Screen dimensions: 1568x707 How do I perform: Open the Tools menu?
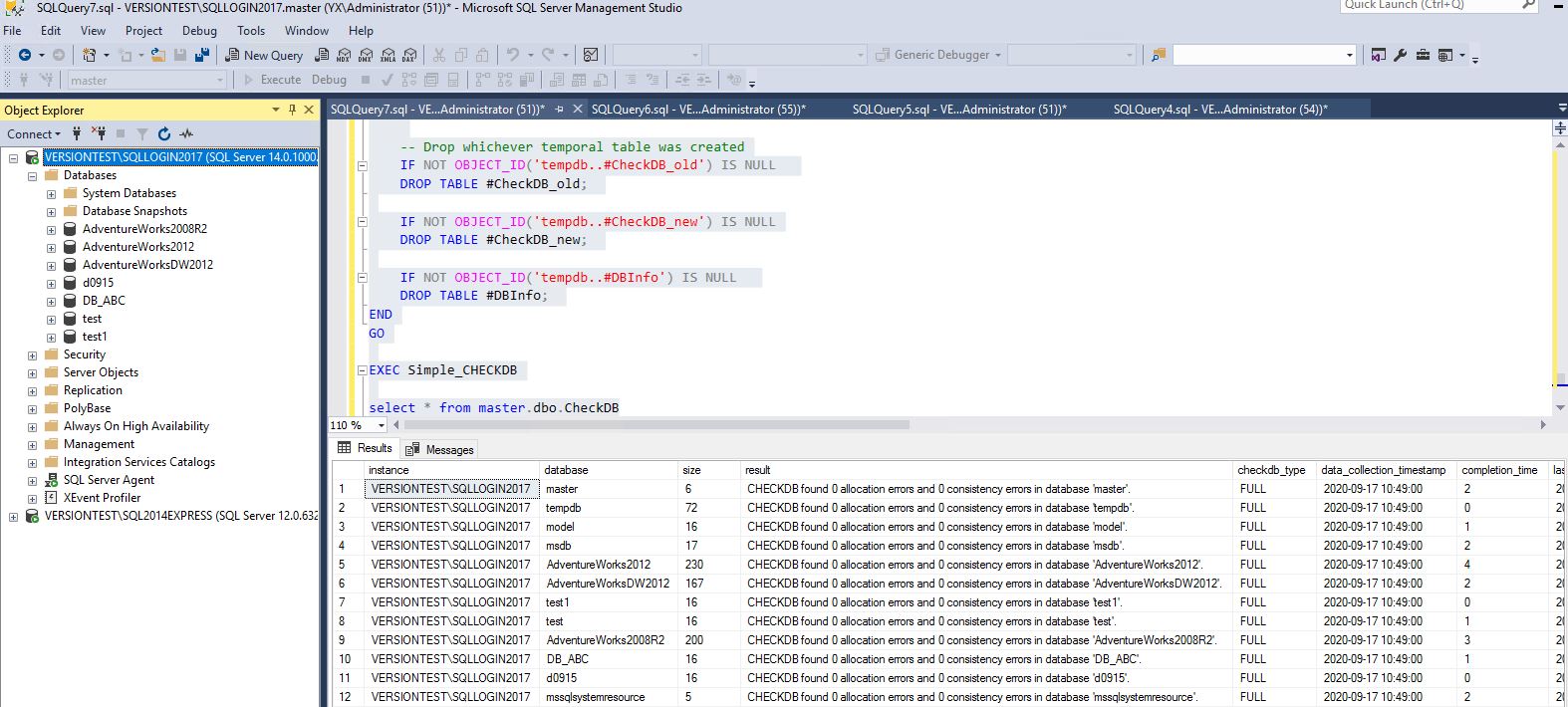(x=251, y=30)
